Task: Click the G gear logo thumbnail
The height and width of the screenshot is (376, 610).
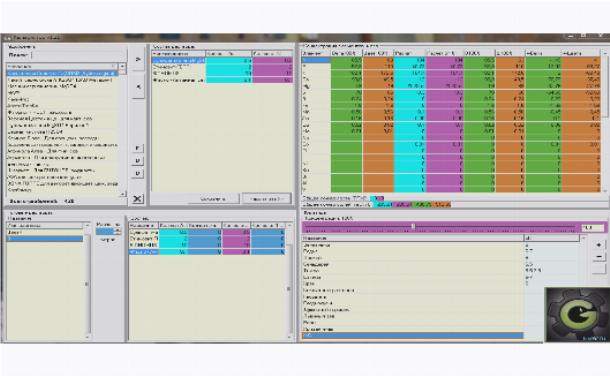Action: point(577,315)
